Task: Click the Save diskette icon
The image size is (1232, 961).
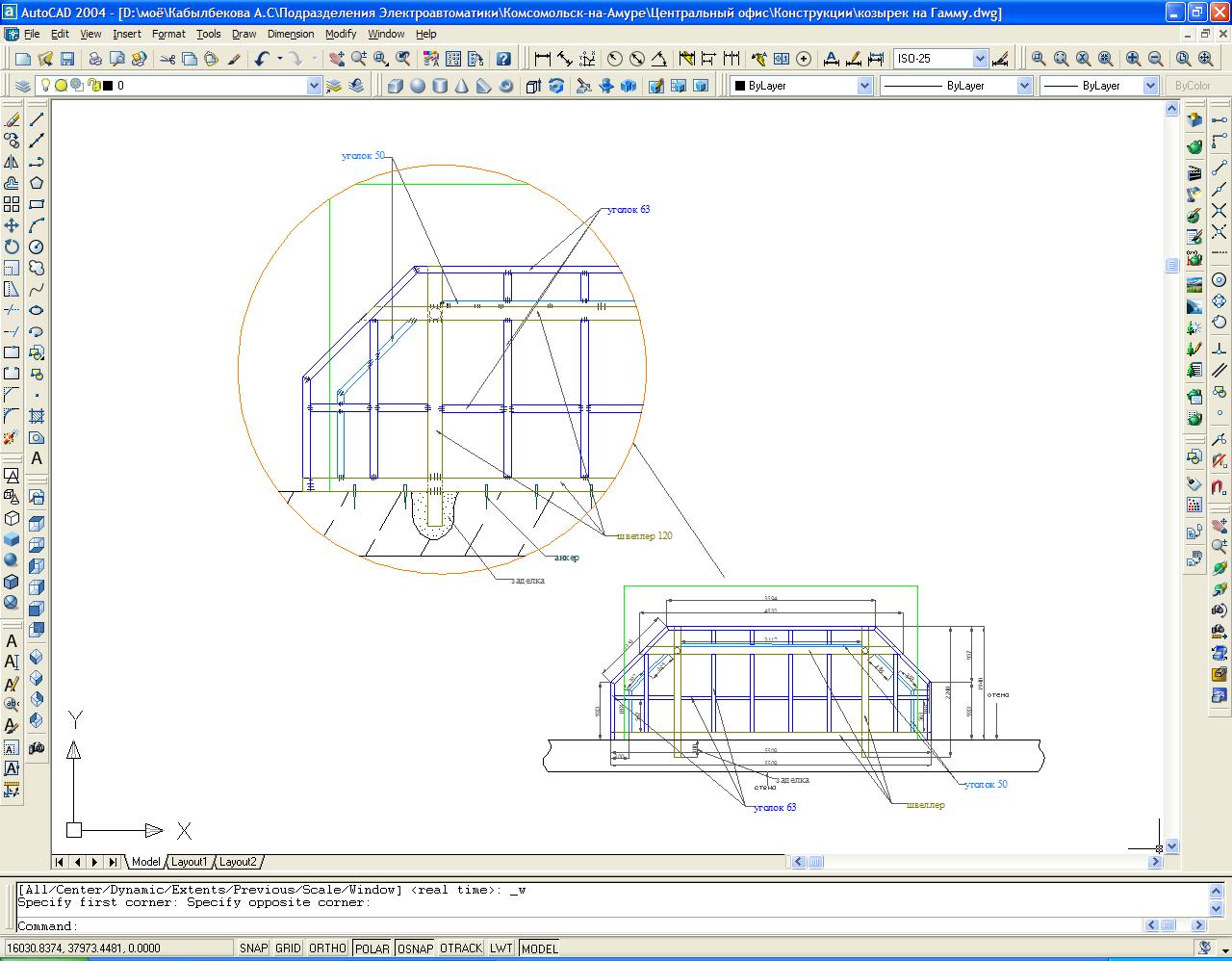Action: tap(66, 59)
